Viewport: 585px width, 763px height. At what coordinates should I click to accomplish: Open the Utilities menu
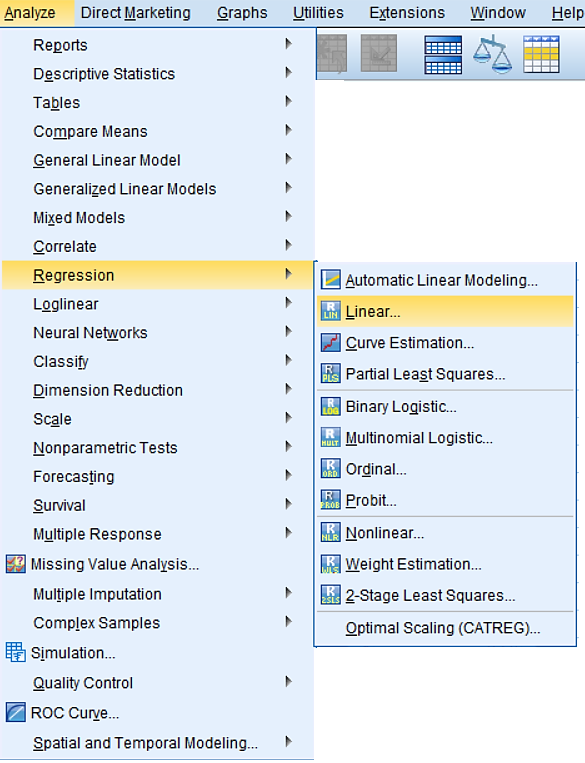[x=318, y=13]
